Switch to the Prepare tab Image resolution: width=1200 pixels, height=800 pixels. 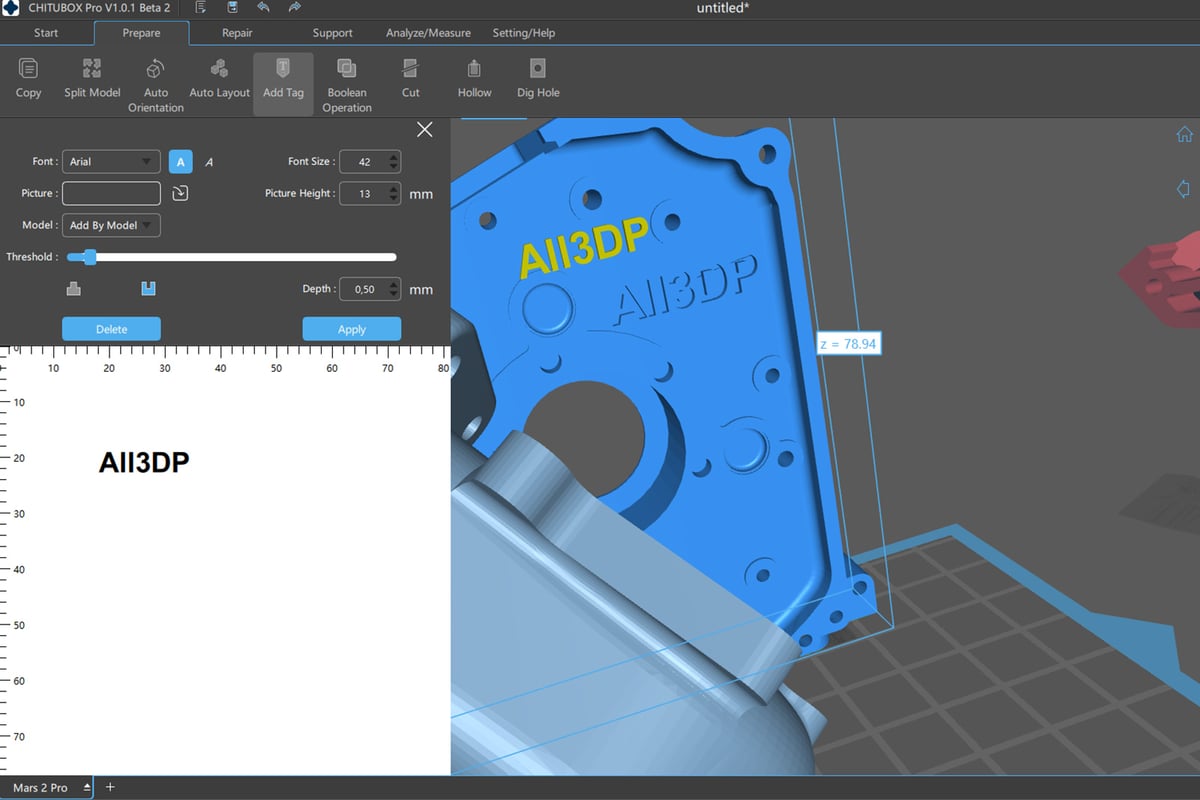[141, 33]
